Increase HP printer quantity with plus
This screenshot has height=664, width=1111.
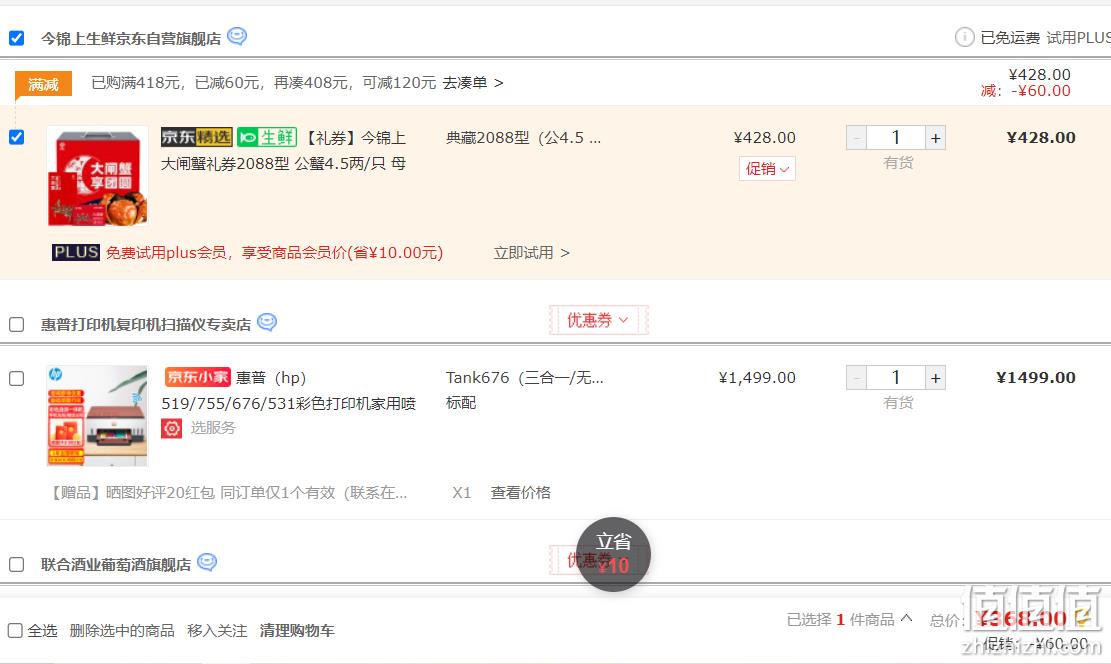tap(935, 378)
